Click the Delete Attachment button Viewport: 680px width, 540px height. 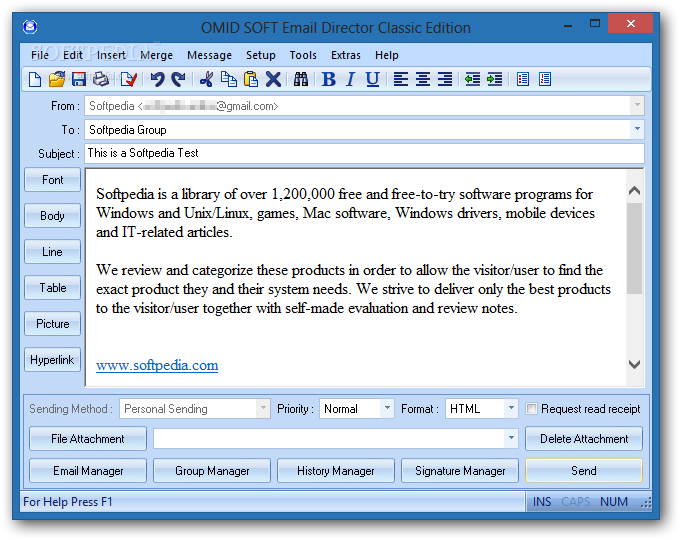click(x=584, y=439)
